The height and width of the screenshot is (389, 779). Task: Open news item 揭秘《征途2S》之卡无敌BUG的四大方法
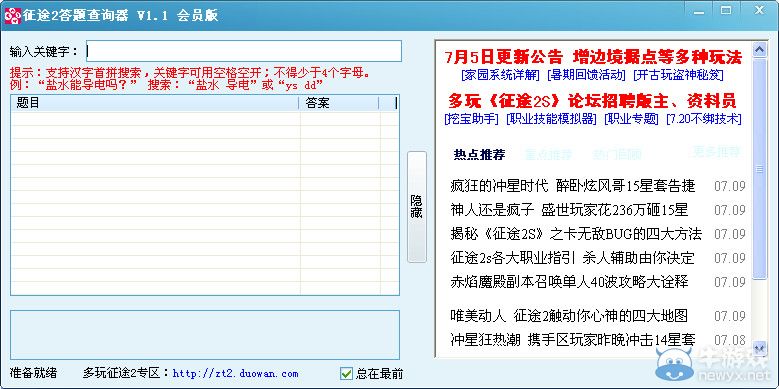click(x=576, y=233)
